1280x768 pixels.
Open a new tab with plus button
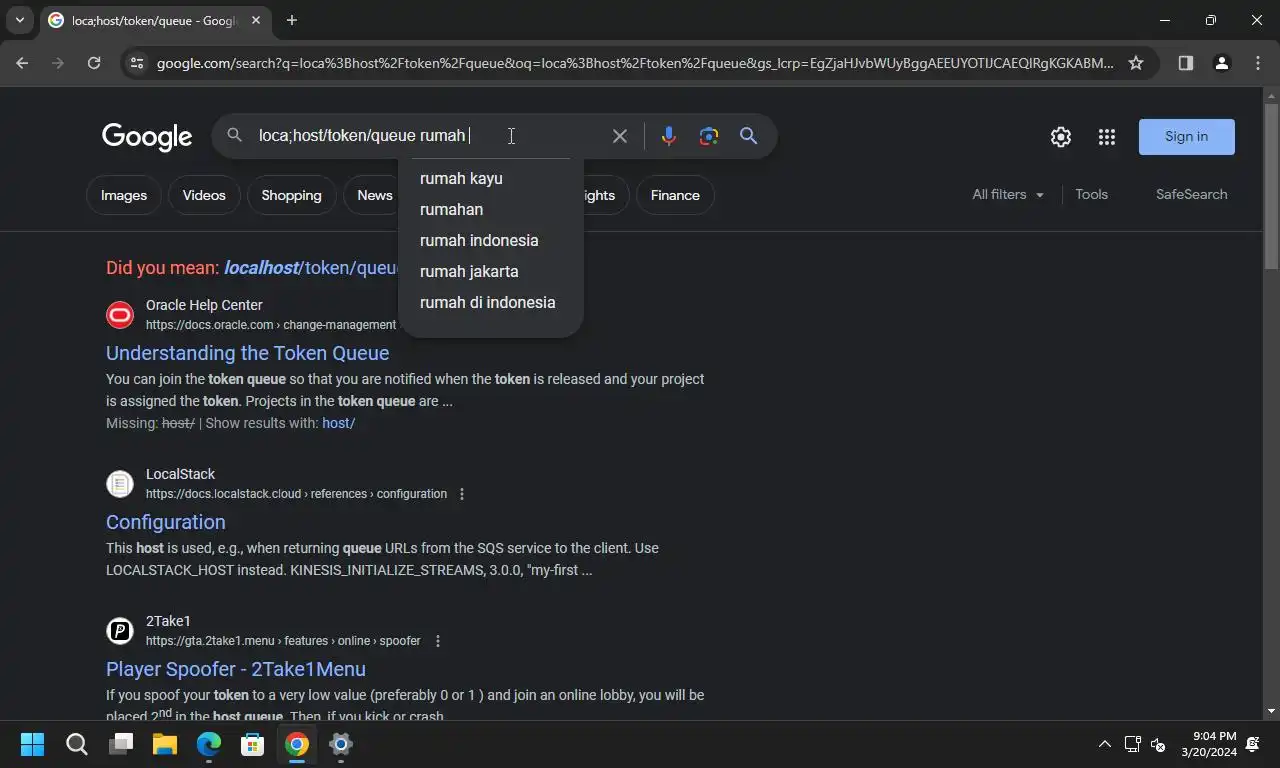coord(291,20)
